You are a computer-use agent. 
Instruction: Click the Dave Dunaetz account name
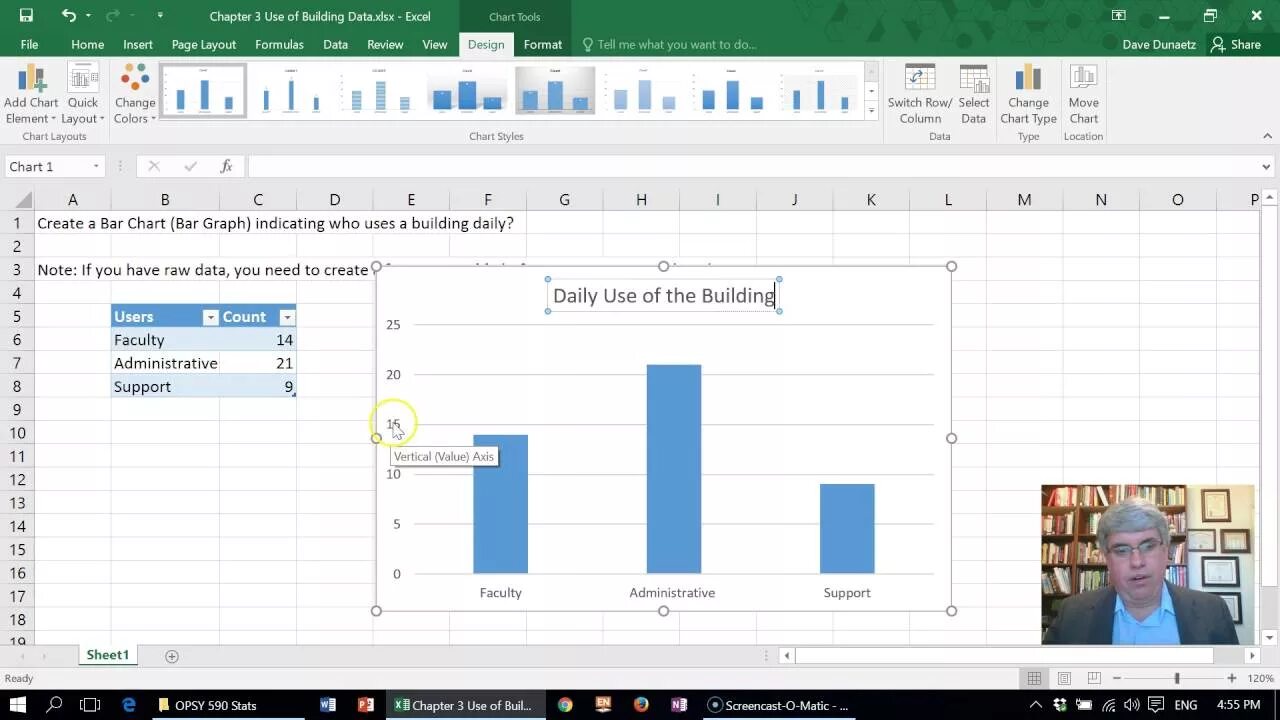coord(1158,44)
